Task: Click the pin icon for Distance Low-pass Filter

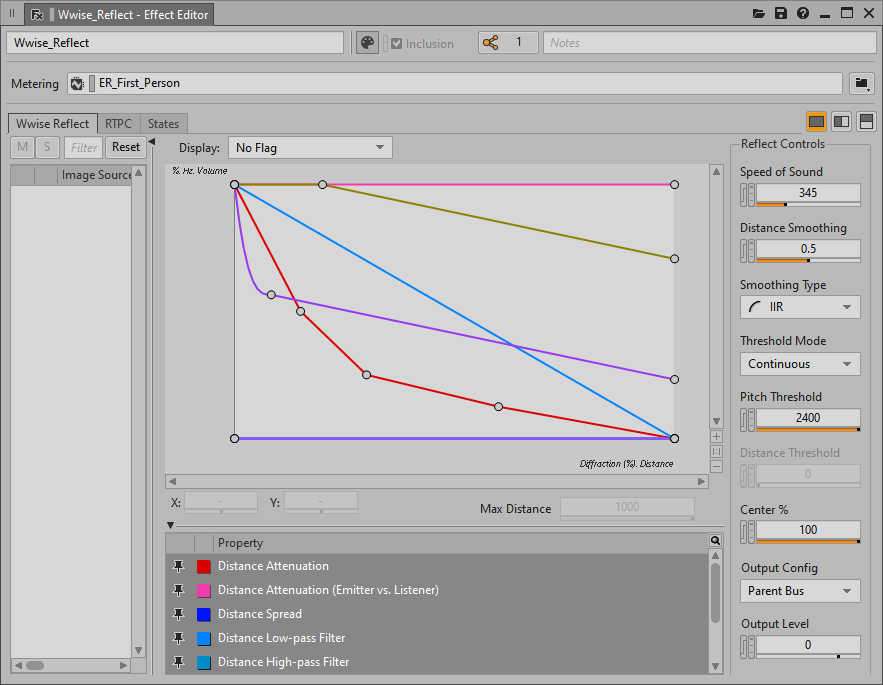Action: coord(179,638)
